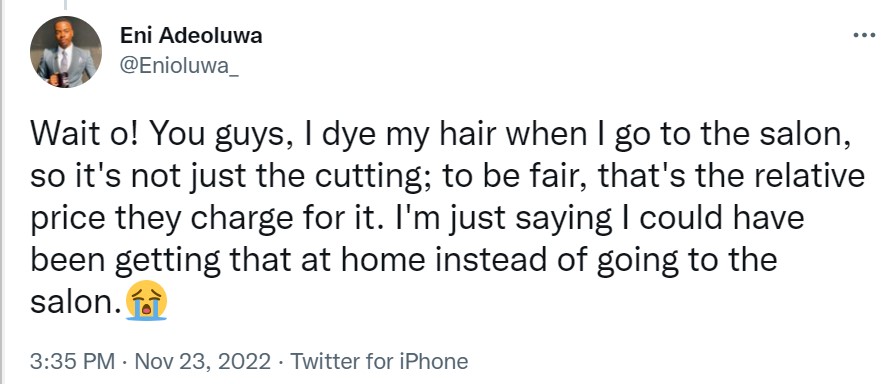Select the thread connector line above avatar
This screenshot has width=892, height=384.
65,5
